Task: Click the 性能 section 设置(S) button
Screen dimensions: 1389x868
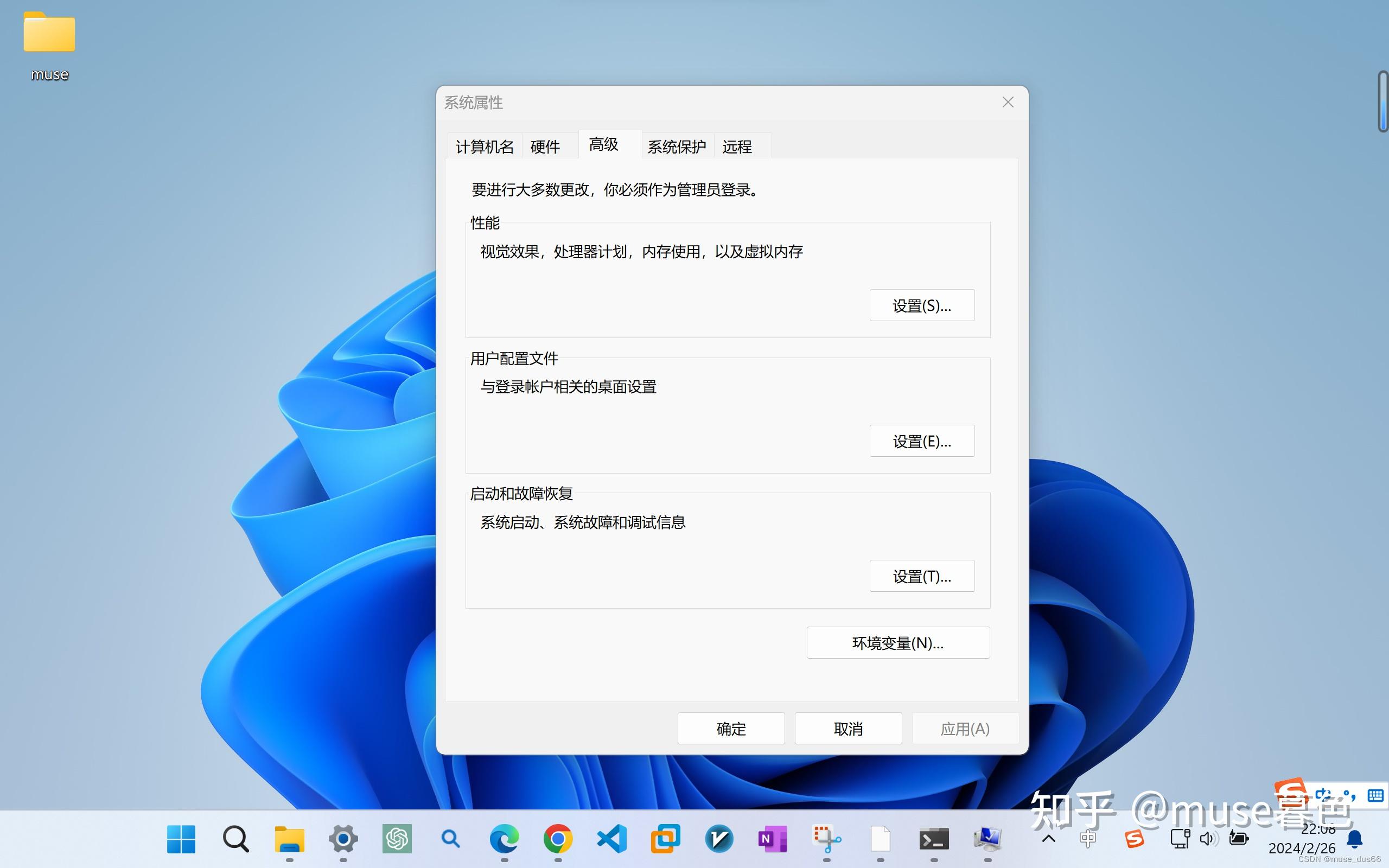Action: 922,305
